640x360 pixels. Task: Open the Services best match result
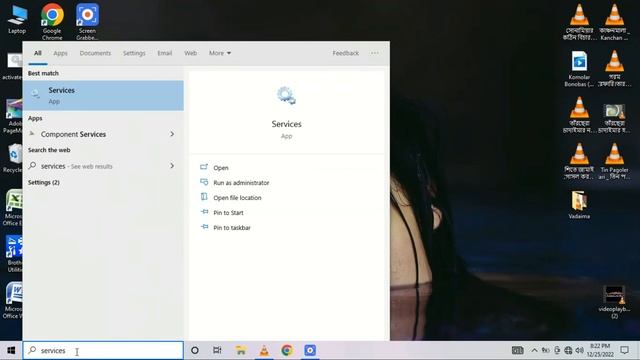pos(103,96)
